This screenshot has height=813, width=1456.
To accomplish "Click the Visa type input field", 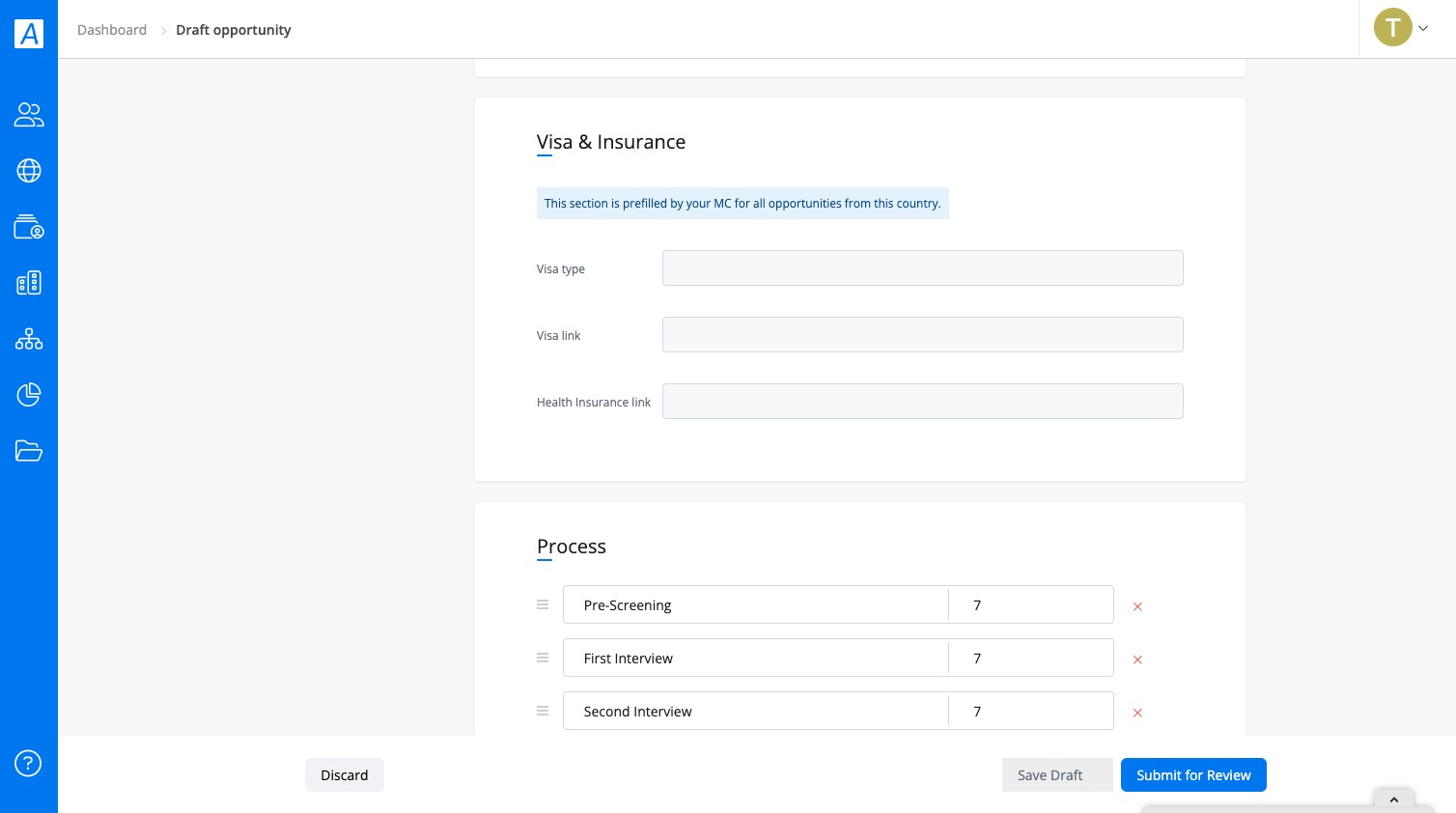I will click(x=923, y=268).
